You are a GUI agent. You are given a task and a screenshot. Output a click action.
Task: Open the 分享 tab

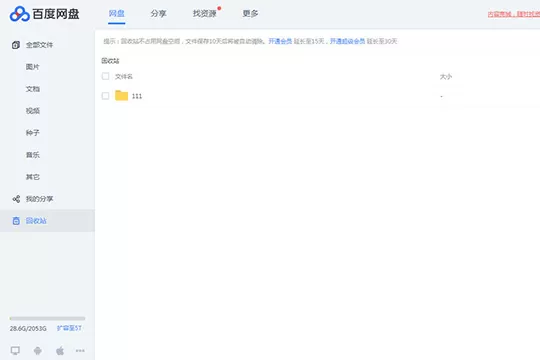pyautogui.click(x=158, y=13)
